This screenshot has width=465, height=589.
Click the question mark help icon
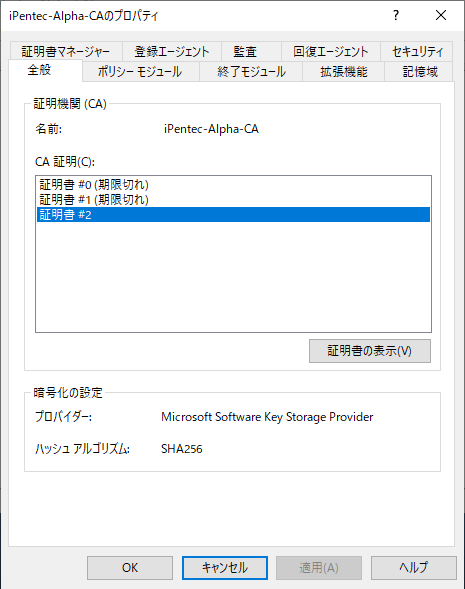(396, 15)
